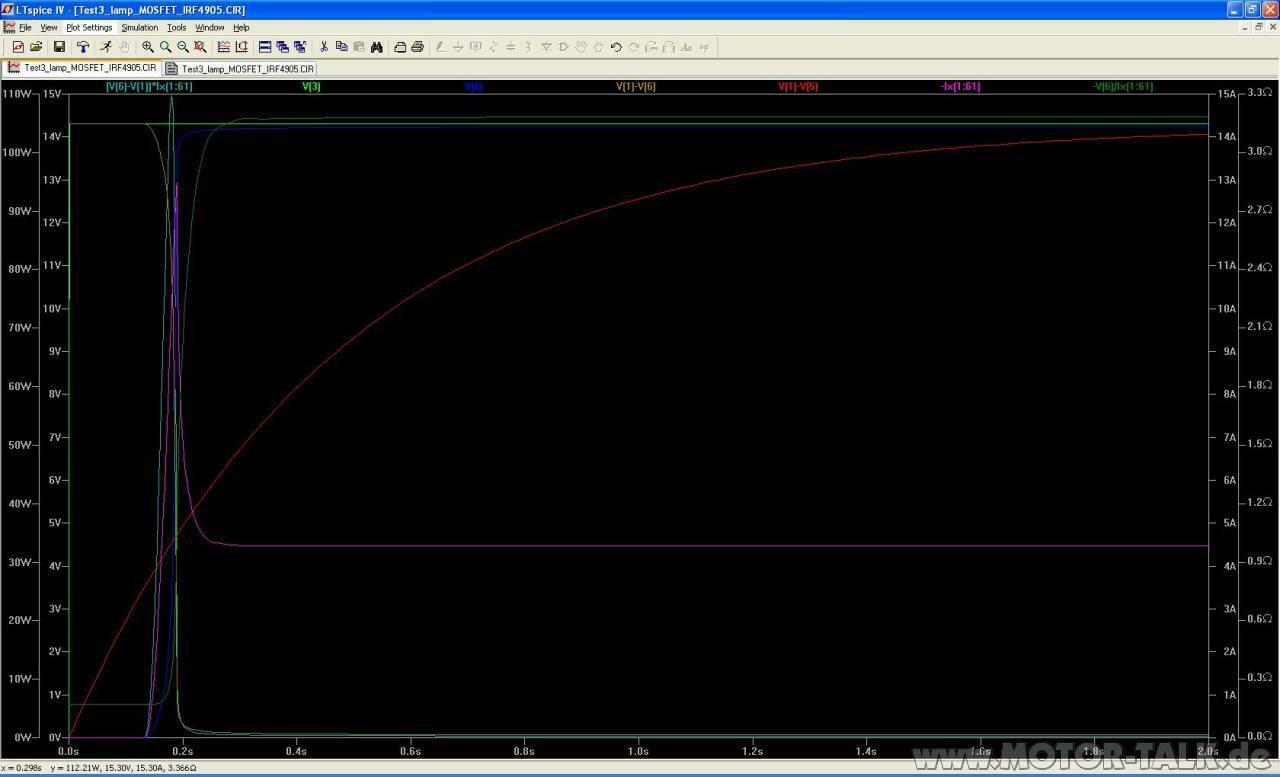Screen dimensions: 1280x777
Task: Open the Control Panel hammer icon
Action: coord(83,47)
